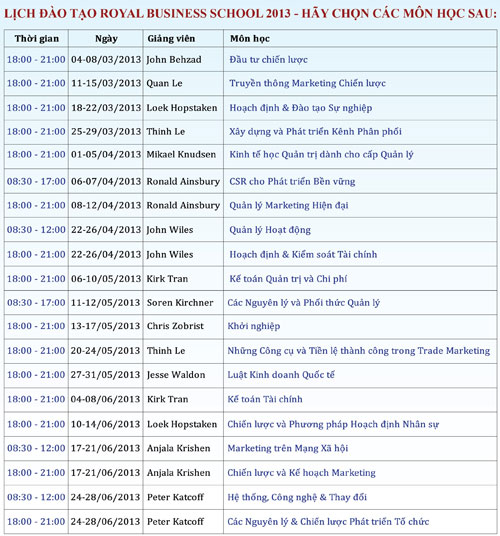Choose the Quản lý Hoạt động course
The image size is (500, 536).
270,230
